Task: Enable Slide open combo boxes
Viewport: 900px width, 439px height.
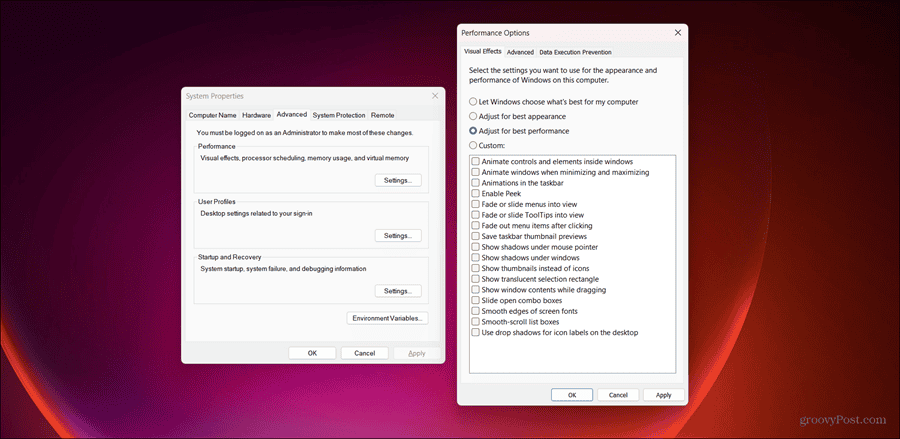Action: pos(475,301)
